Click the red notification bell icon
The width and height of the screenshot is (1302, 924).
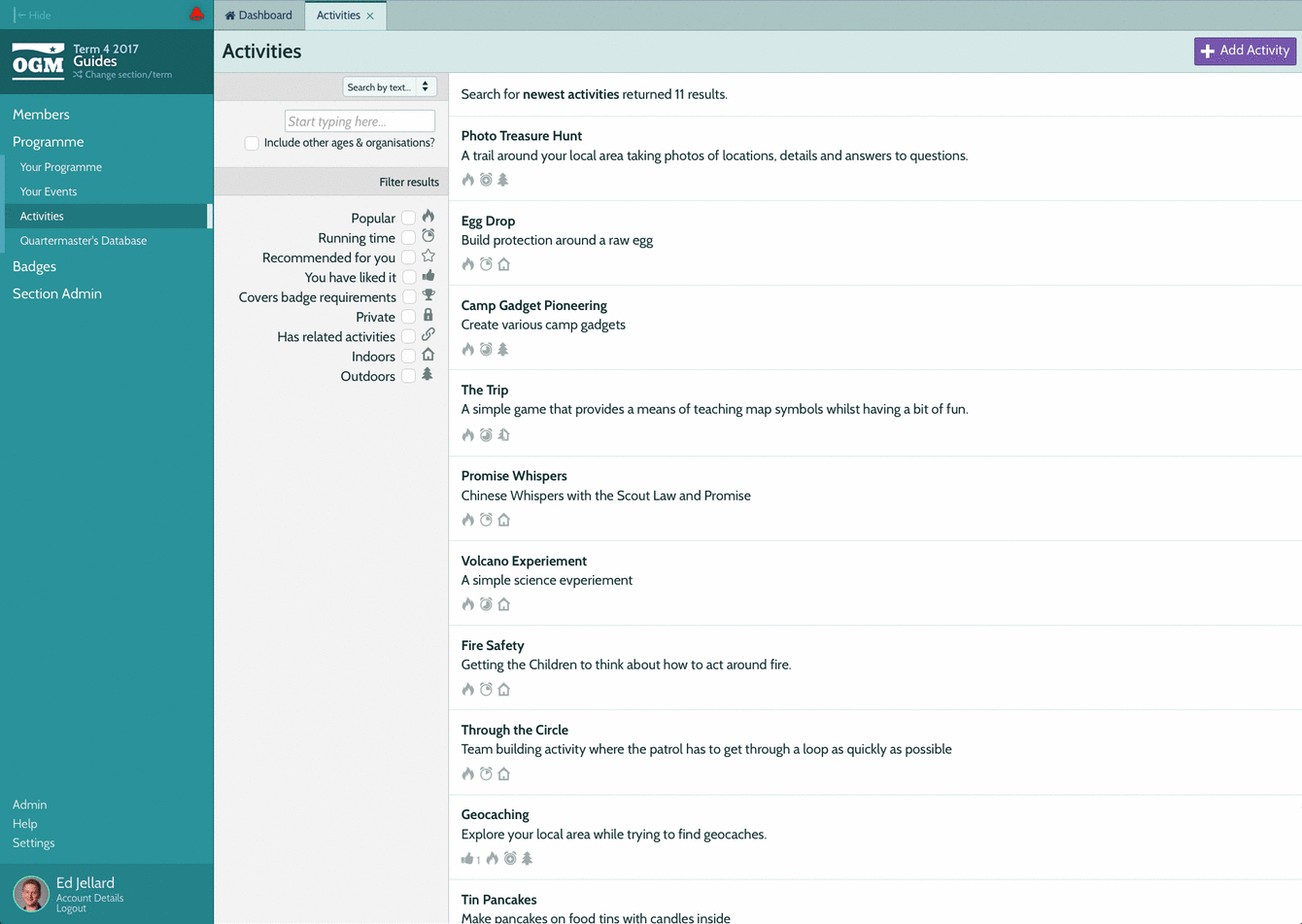tap(196, 15)
